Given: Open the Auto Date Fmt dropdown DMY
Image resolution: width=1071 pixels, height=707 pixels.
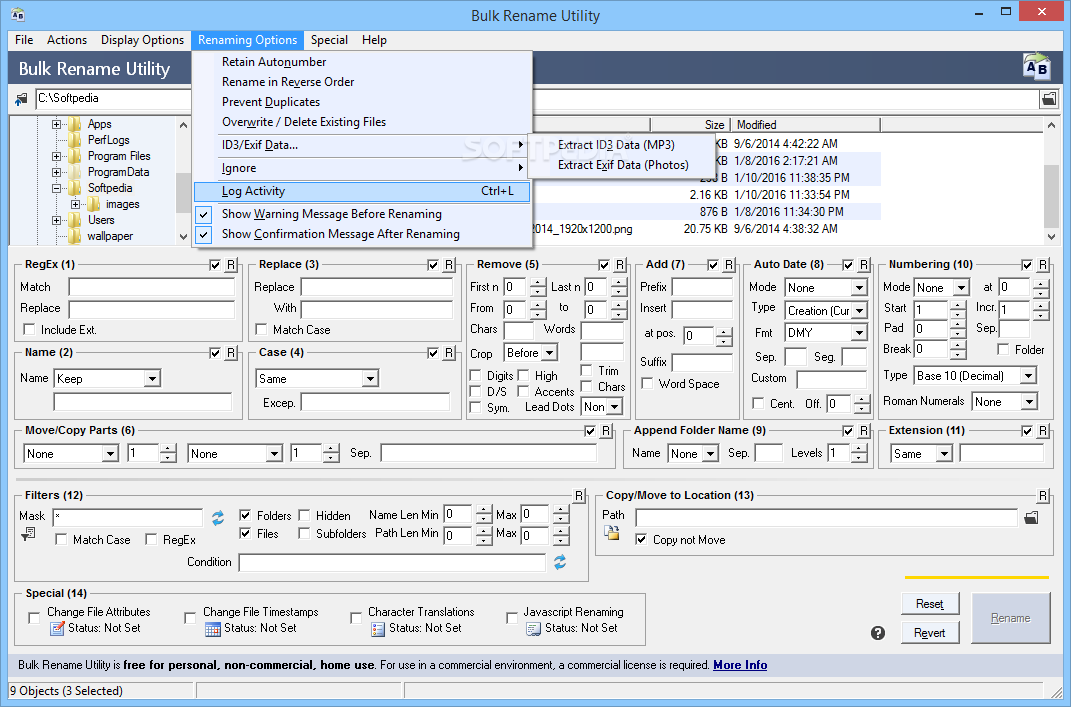Looking at the screenshot, I should [826, 333].
